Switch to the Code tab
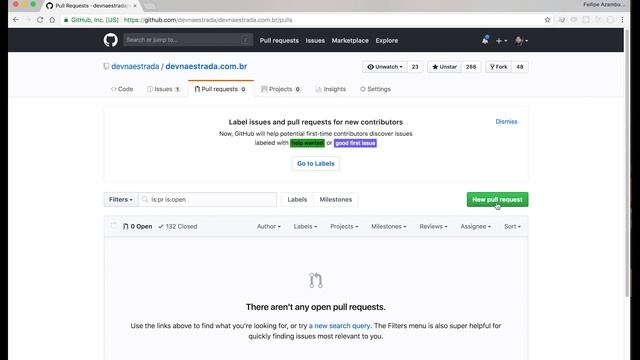The height and width of the screenshot is (360, 640). coord(122,89)
